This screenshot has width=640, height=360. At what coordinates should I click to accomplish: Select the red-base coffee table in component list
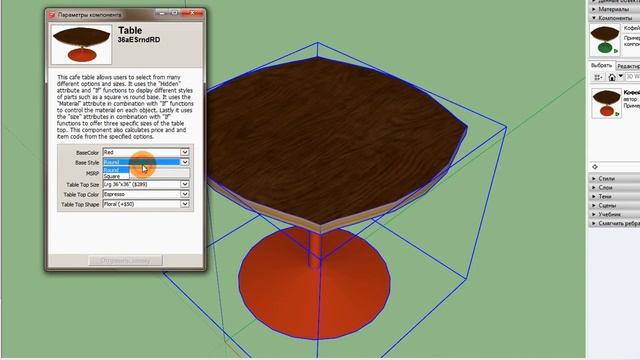pos(607,103)
